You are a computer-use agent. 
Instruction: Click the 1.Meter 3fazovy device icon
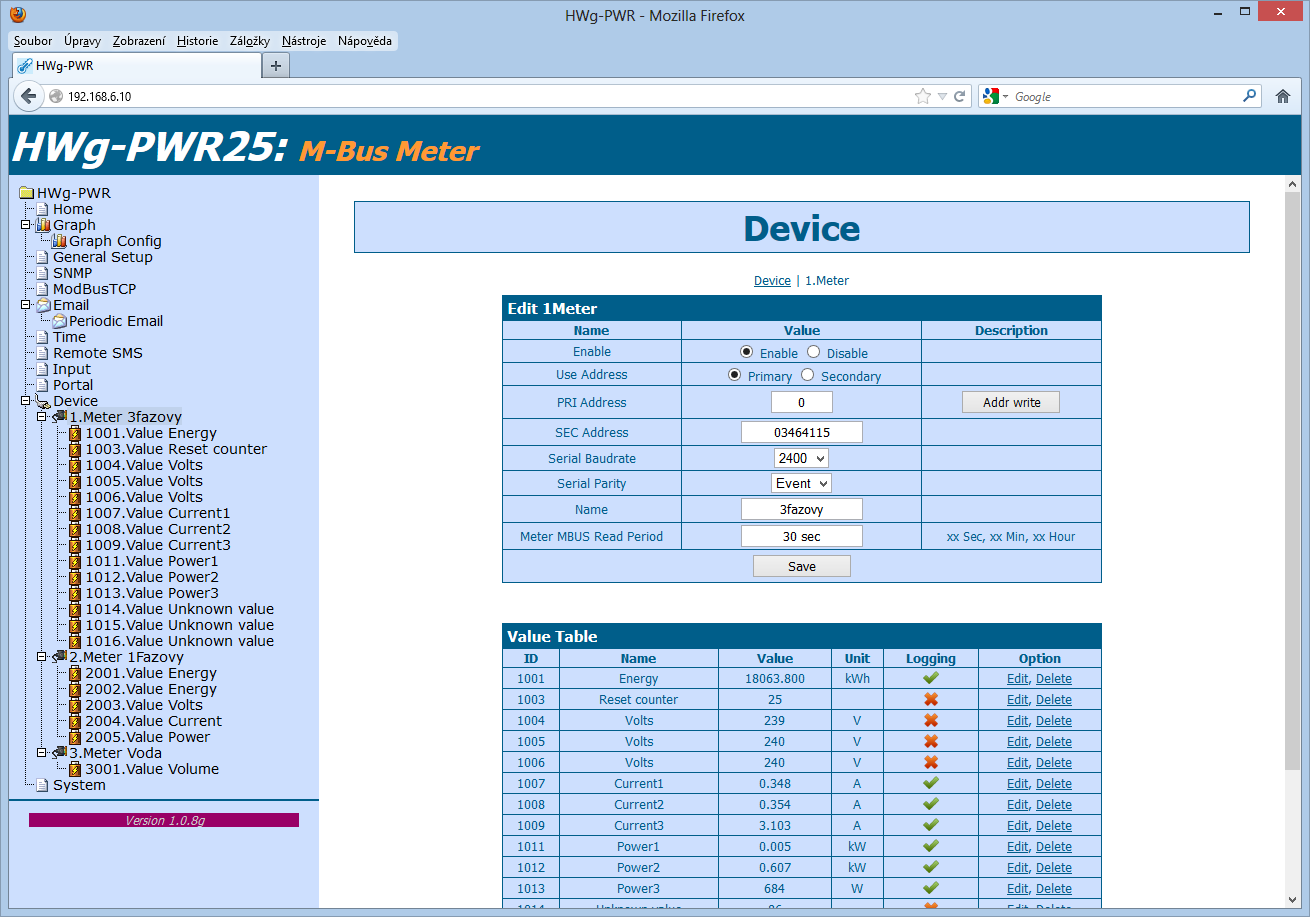click(59, 417)
